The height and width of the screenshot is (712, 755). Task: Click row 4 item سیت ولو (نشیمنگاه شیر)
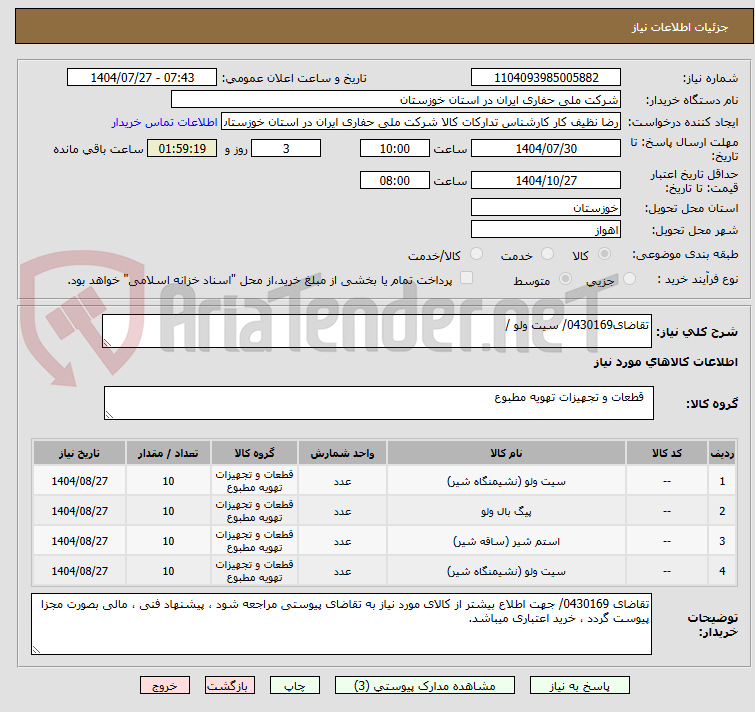[x=507, y=571]
